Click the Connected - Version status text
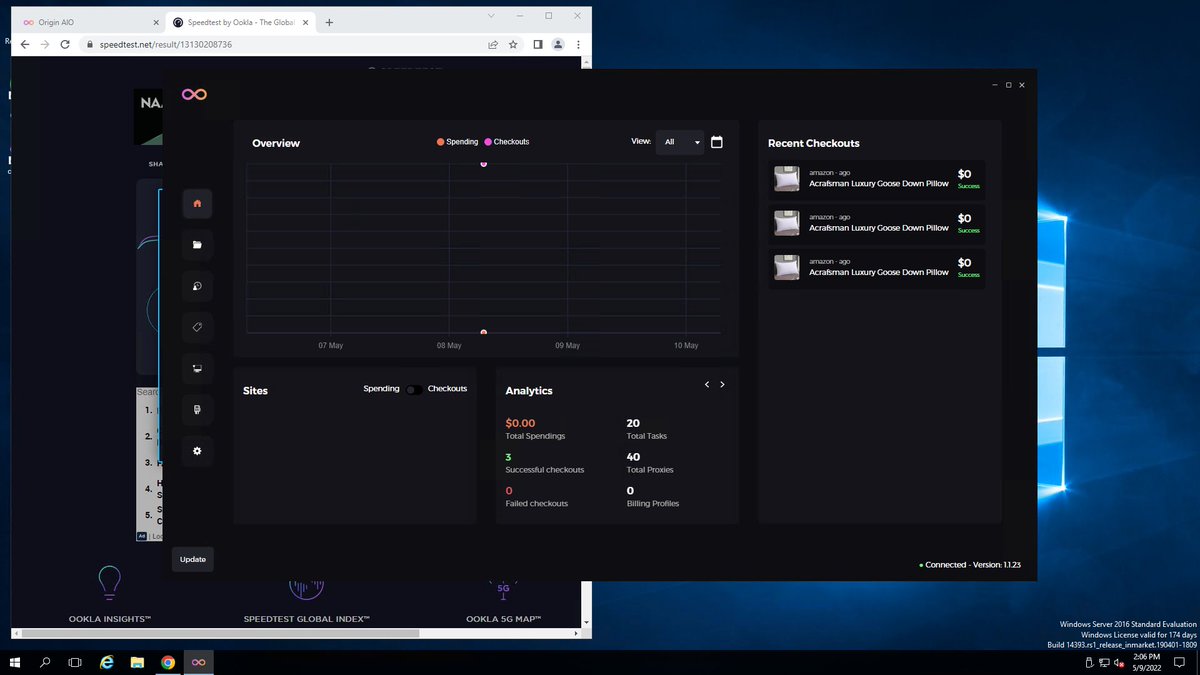Screen dimensions: 1200x675 click(970, 565)
